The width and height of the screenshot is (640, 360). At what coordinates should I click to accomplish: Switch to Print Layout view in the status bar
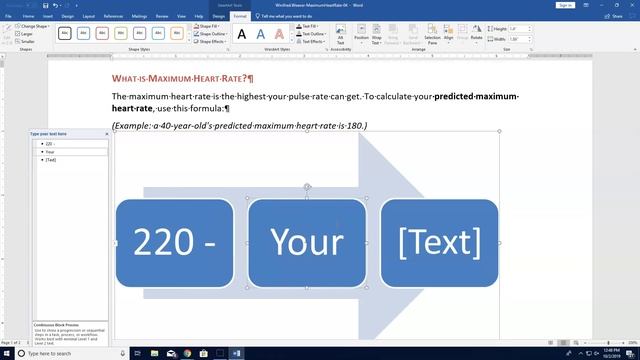point(563,343)
